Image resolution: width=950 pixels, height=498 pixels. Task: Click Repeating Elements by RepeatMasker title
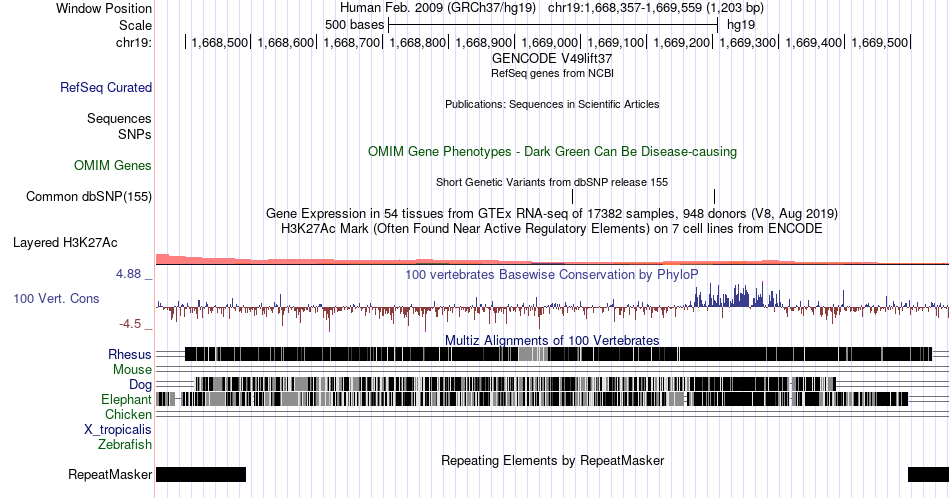pyautogui.click(x=553, y=460)
